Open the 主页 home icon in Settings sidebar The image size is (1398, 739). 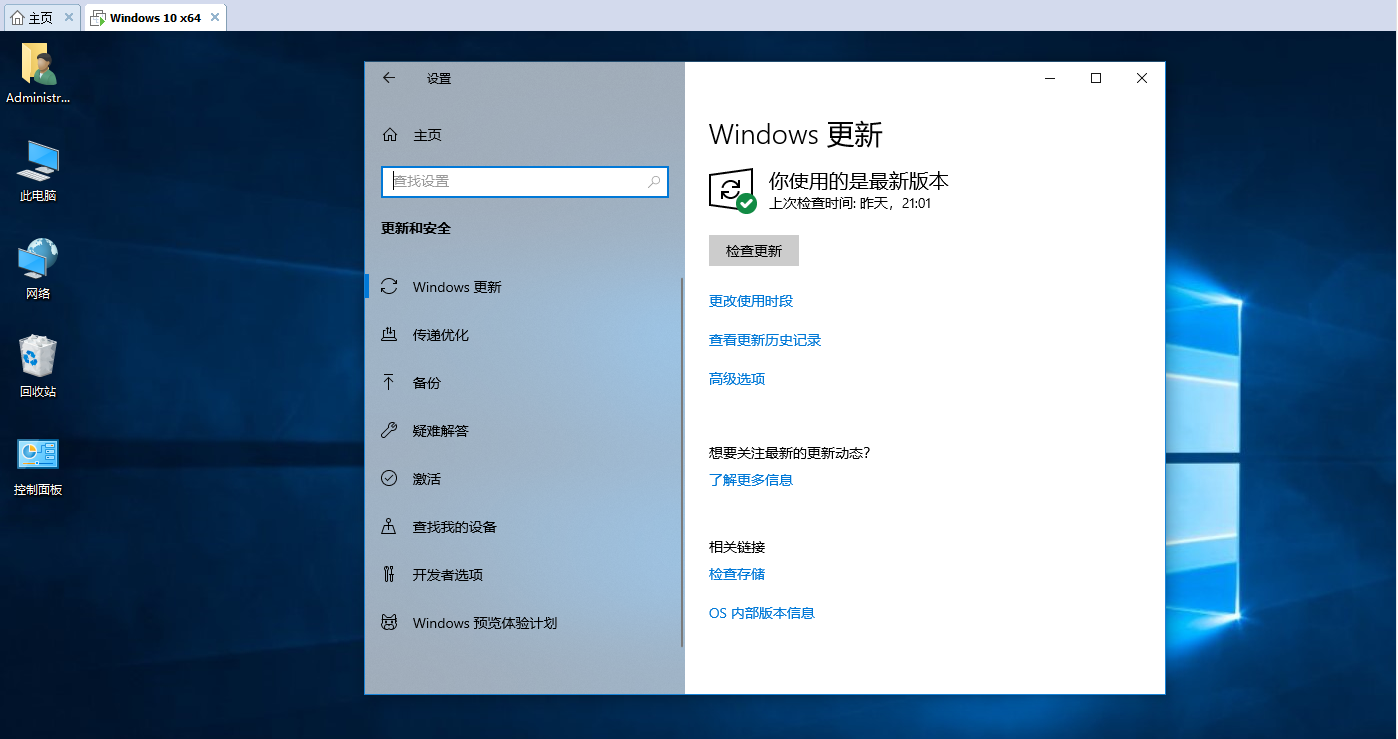(x=390, y=135)
